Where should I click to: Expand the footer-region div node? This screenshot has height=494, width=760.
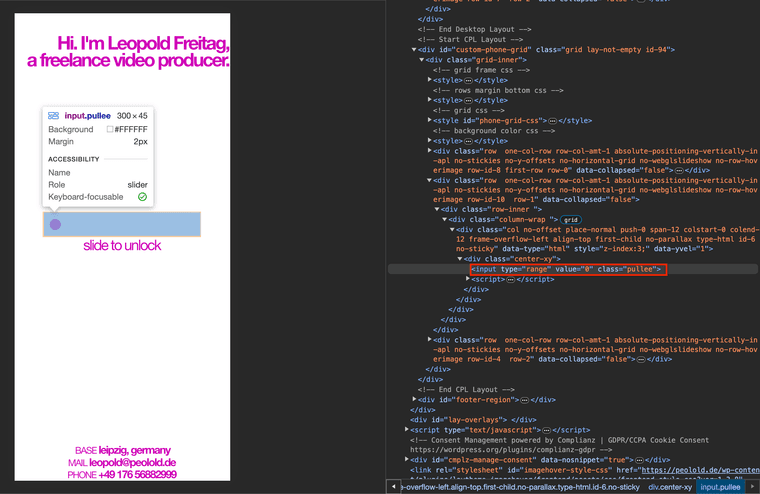[x=415, y=399]
